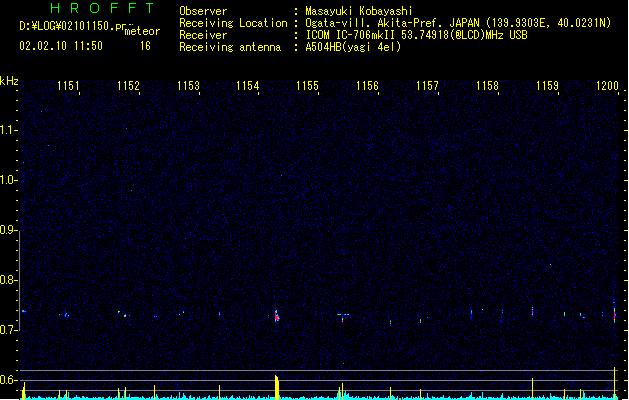This screenshot has height=400, width=629.
Task: Click the meteor count value 16
Action: pyautogui.click(x=145, y=46)
